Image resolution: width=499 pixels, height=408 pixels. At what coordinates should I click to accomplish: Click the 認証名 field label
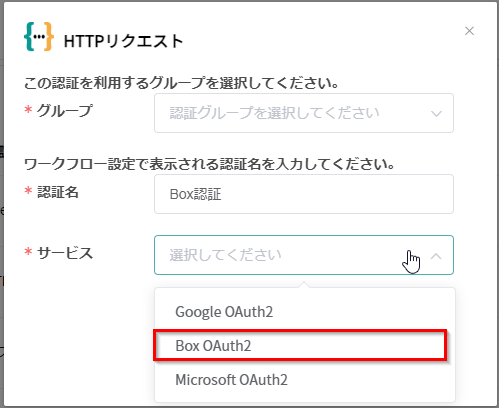[58, 192]
